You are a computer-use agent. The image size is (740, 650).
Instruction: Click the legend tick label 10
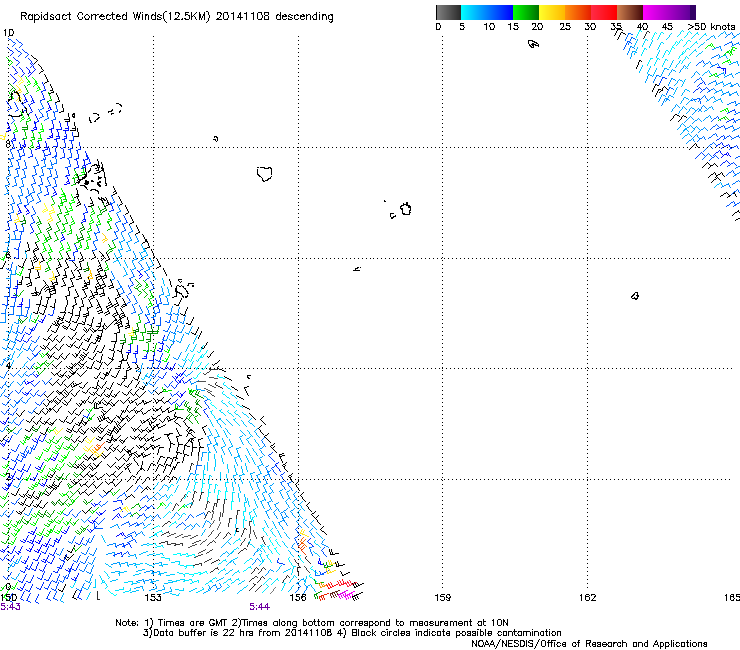point(489,27)
